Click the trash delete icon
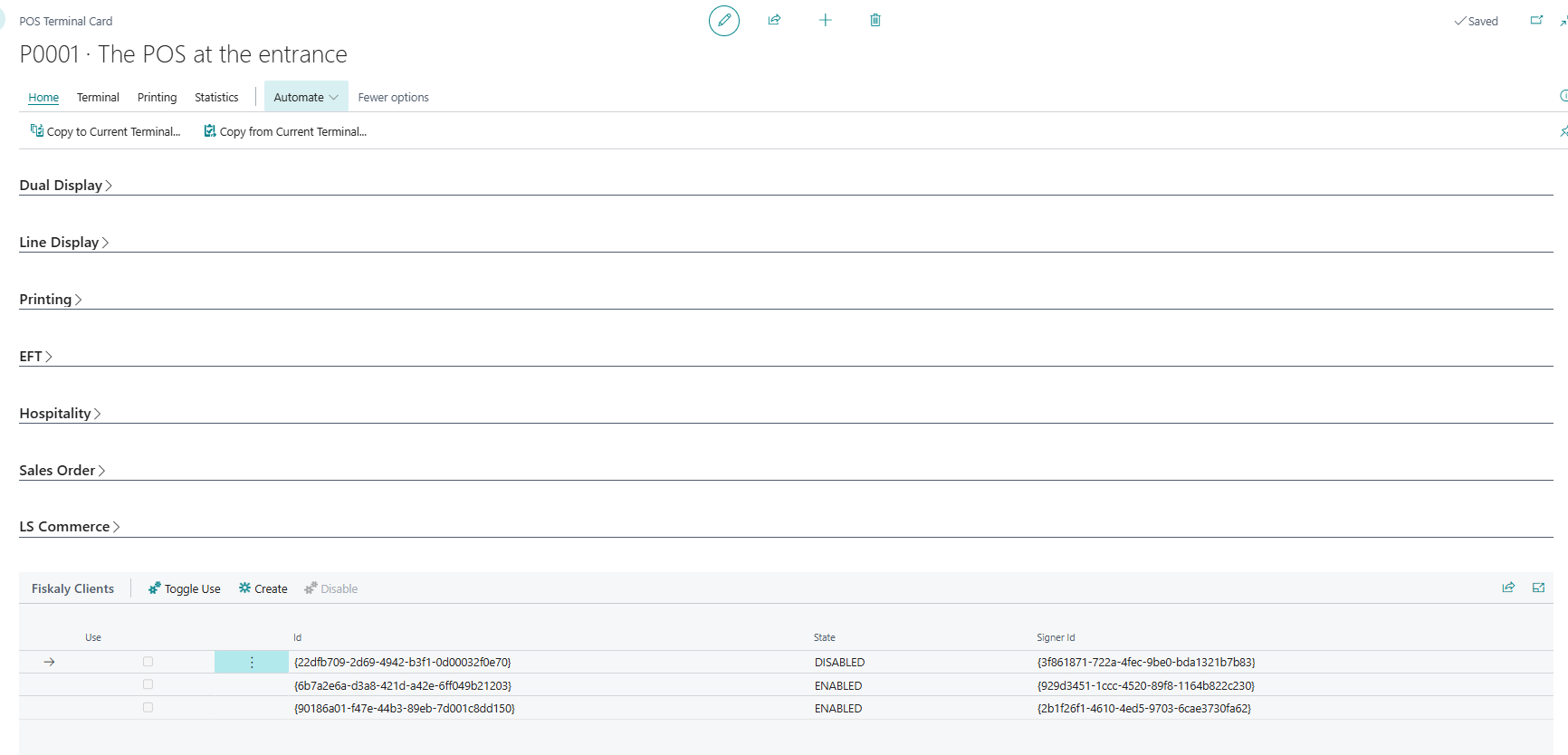 pyautogui.click(x=875, y=20)
